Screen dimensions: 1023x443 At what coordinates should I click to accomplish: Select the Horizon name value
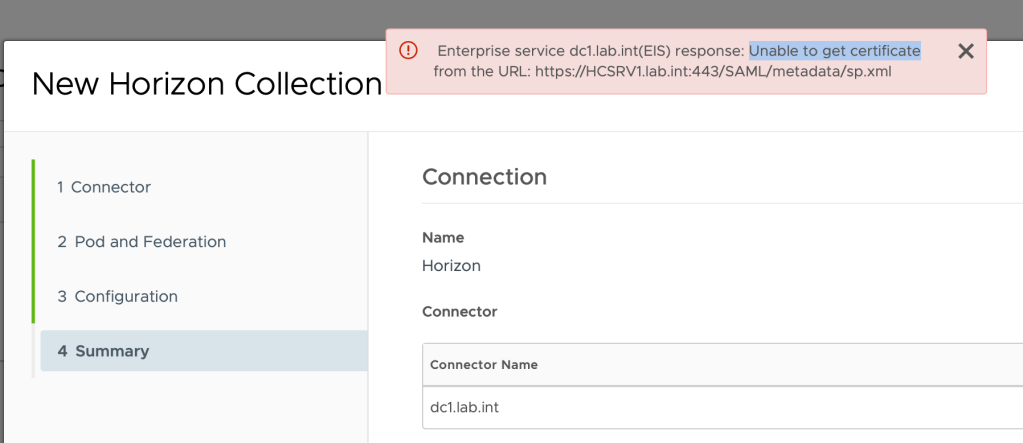(x=451, y=266)
